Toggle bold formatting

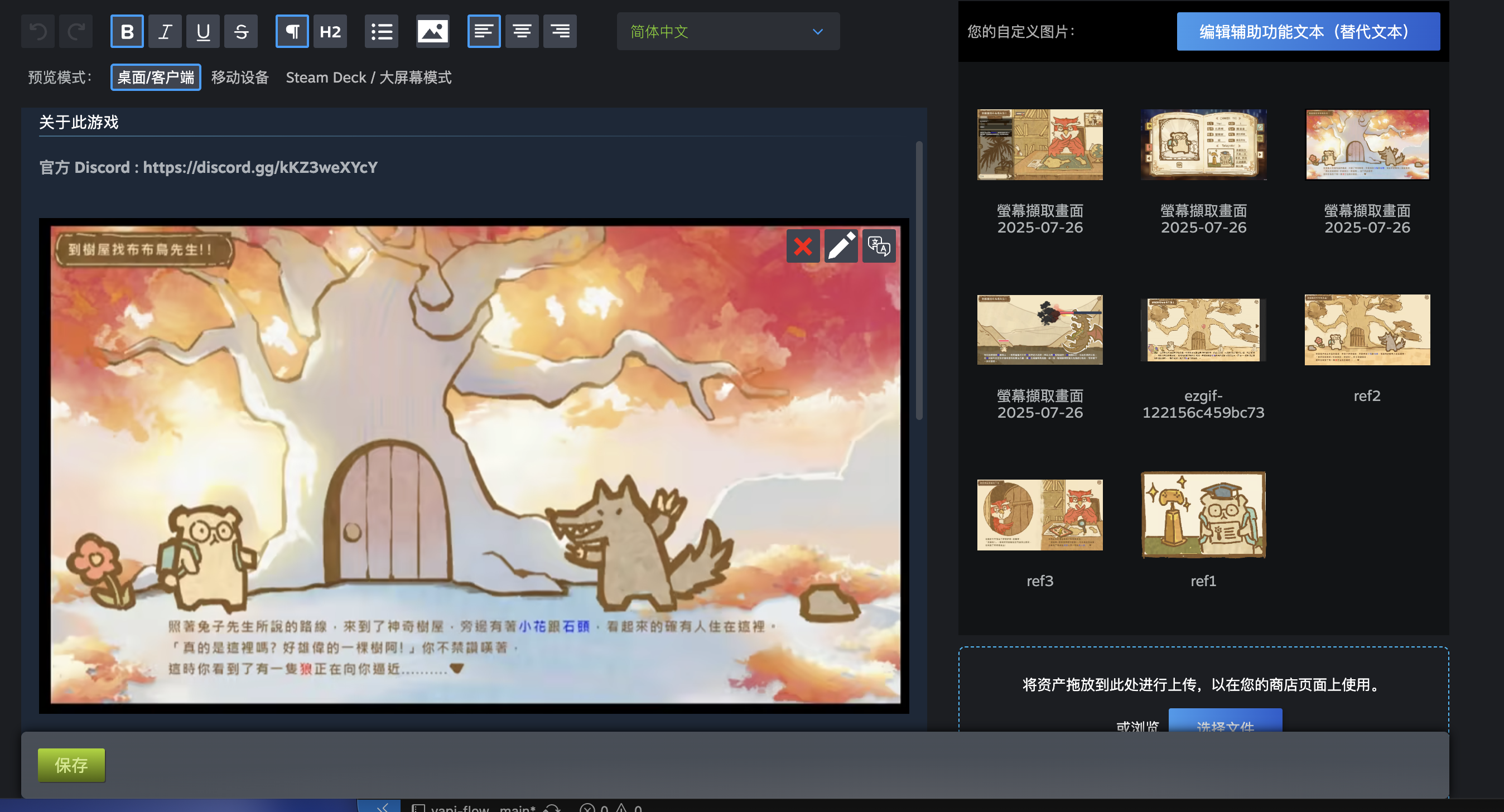point(127,32)
